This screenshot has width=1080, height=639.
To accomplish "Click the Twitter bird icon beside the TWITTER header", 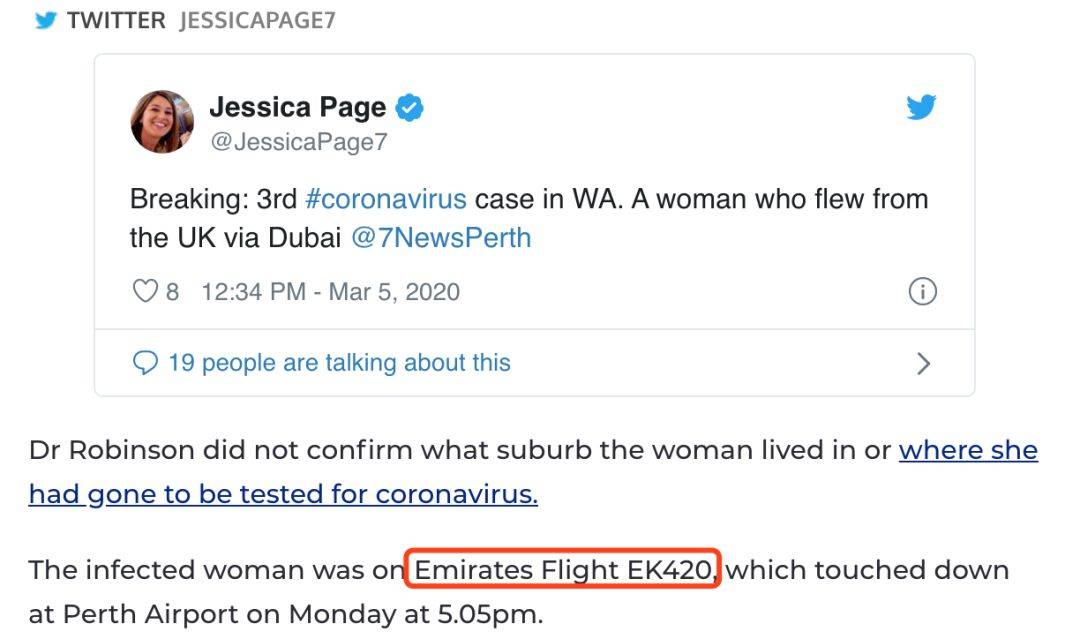I will click(x=45, y=20).
